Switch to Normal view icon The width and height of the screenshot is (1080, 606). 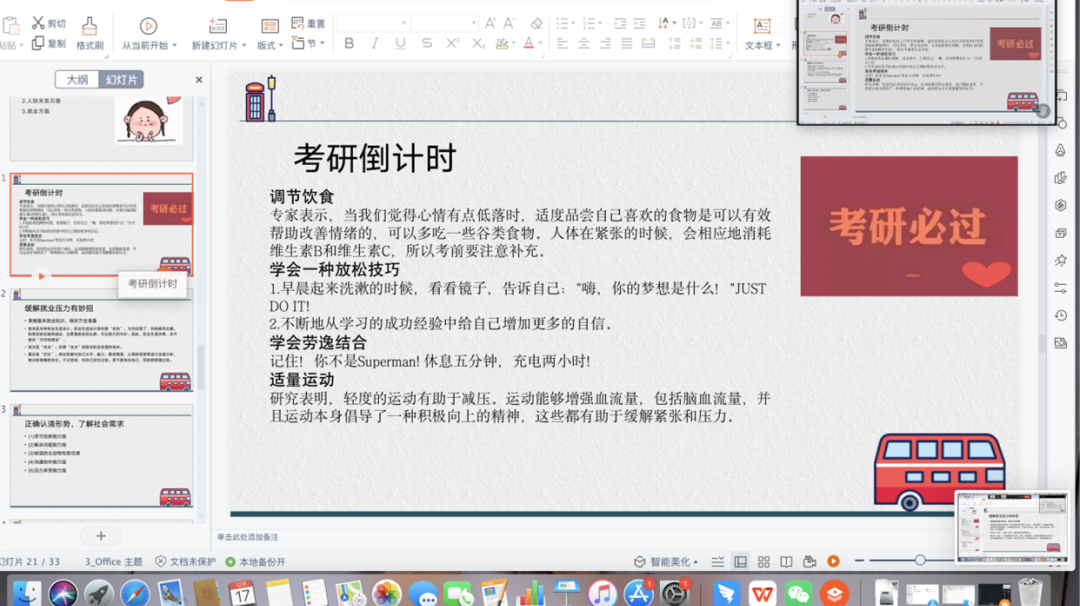[740, 562]
